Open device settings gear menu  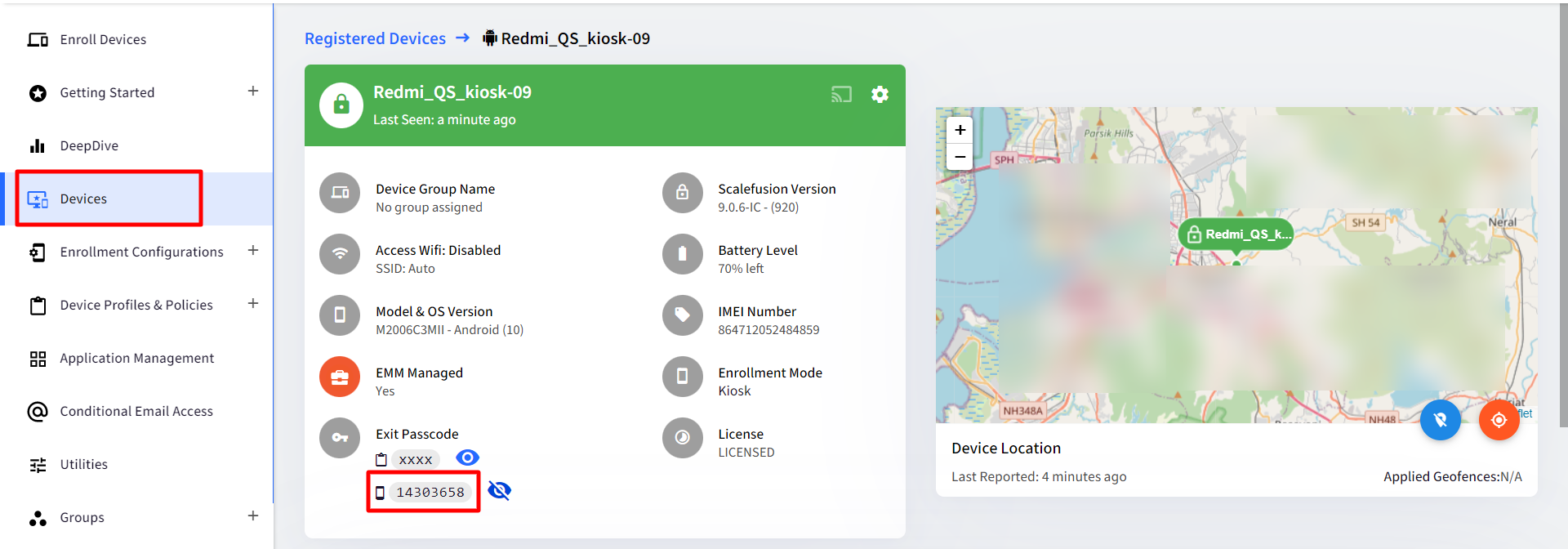(880, 95)
